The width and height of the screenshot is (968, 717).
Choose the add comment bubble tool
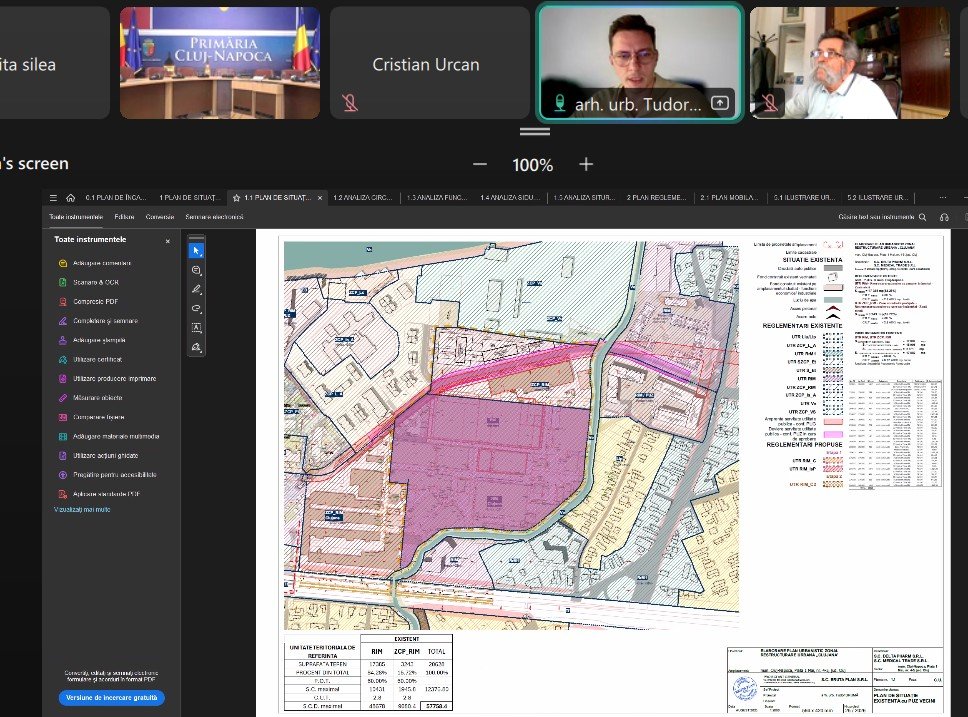(x=196, y=270)
